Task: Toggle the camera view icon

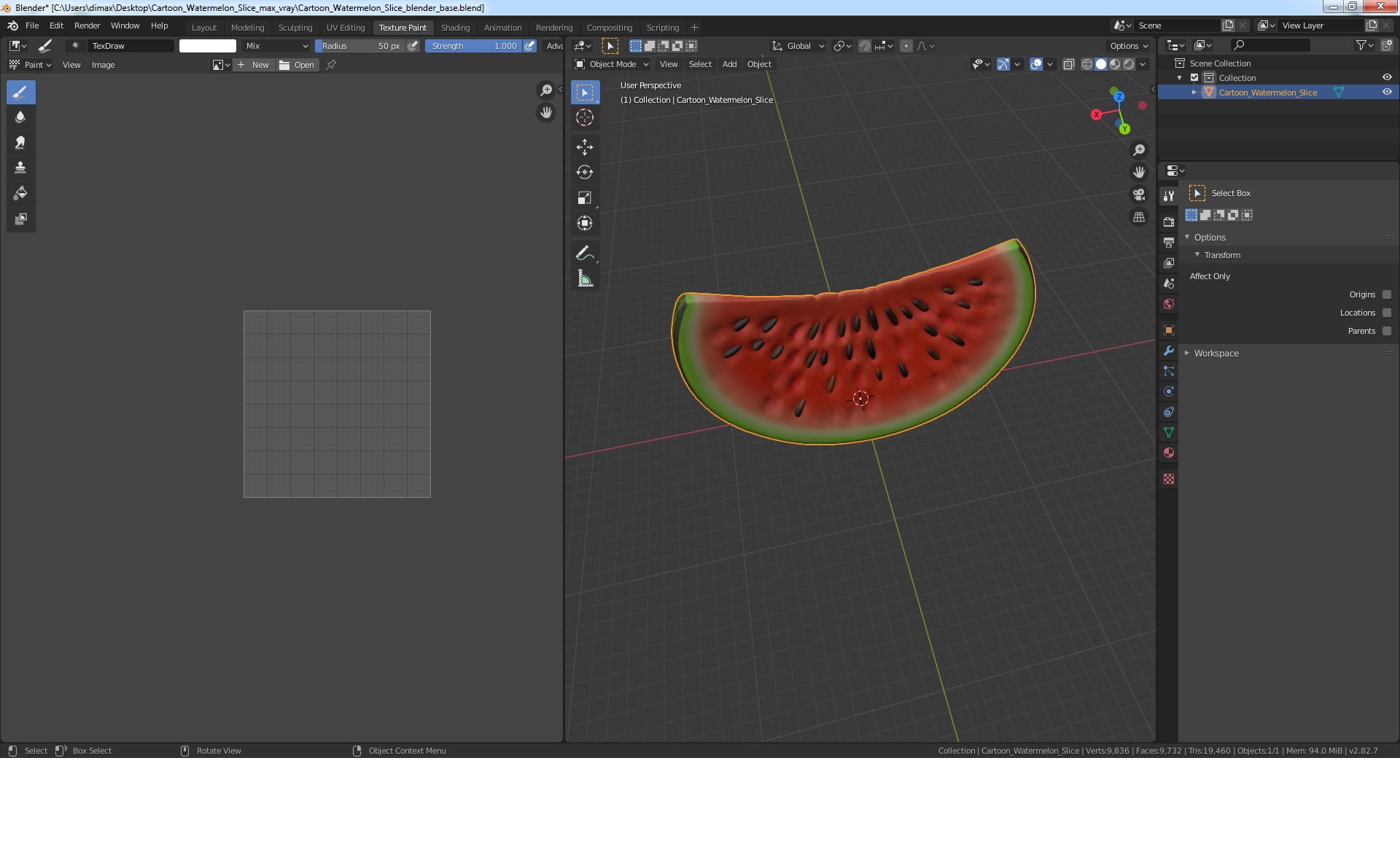Action: [1138, 195]
